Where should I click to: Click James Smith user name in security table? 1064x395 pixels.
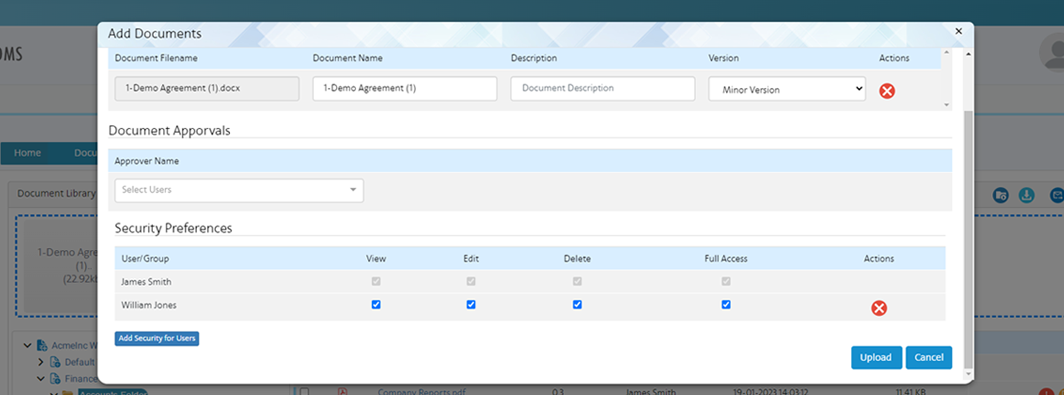(146, 281)
